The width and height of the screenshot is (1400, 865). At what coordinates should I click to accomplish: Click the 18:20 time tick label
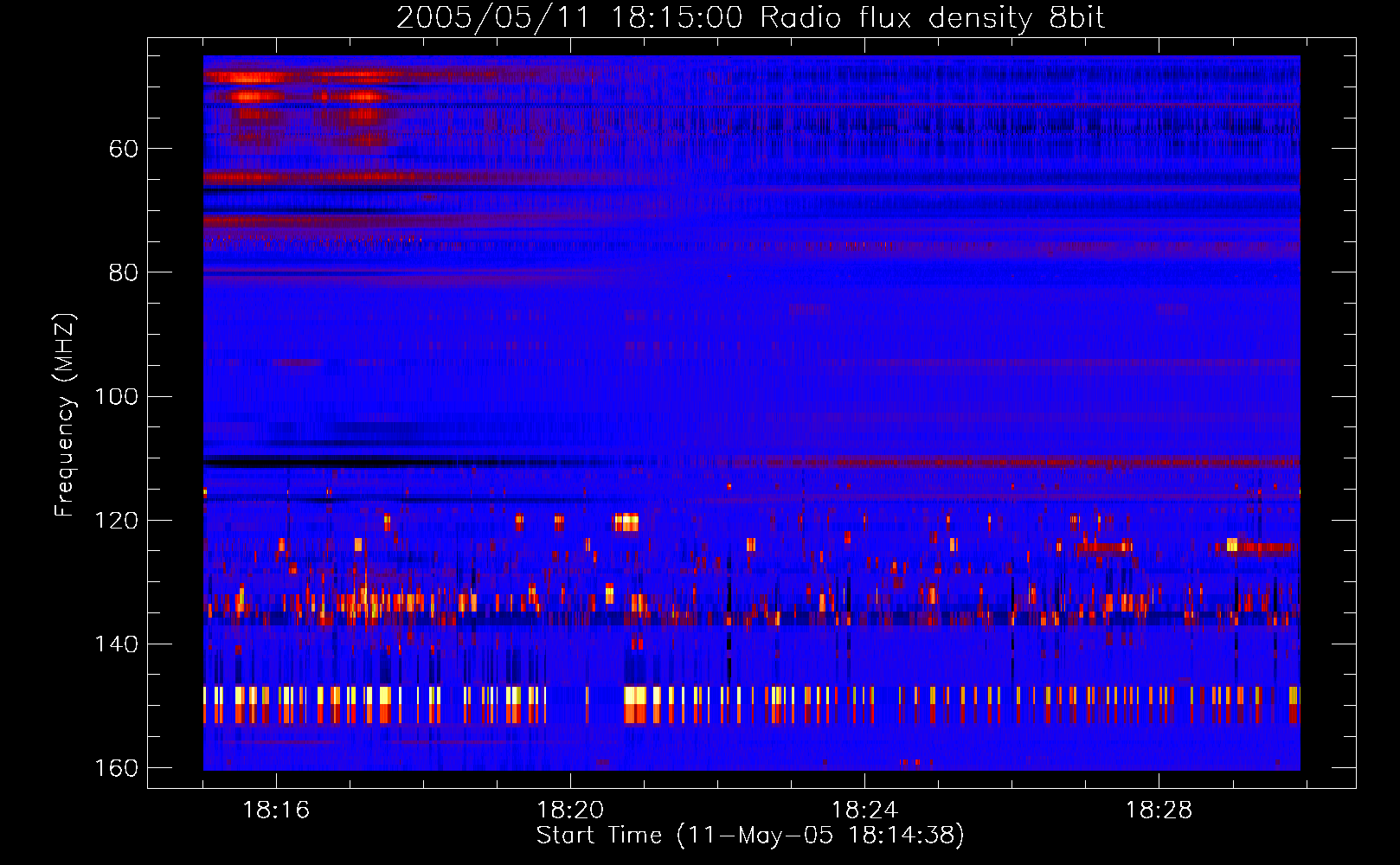(x=570, y=811)
